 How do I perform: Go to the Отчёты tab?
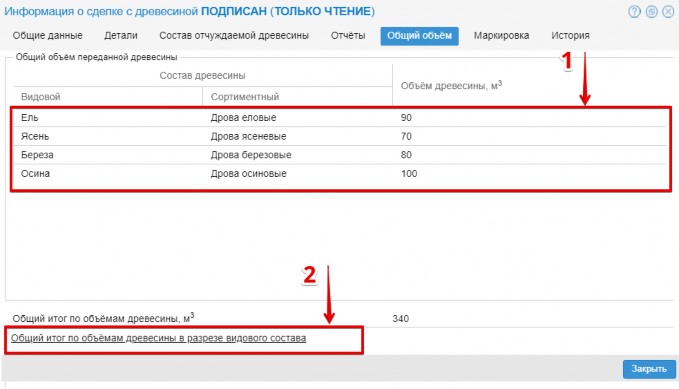[x=348, y=36]
